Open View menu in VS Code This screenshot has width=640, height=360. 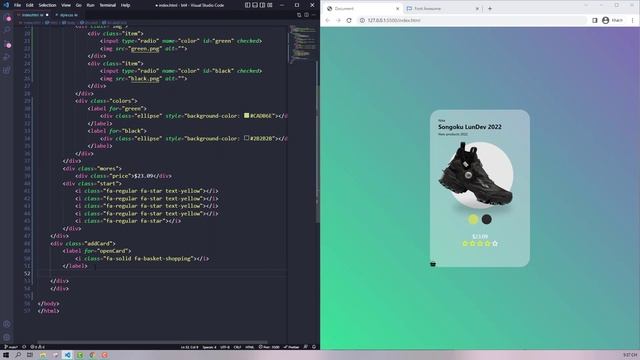pyautogui.click(x=66, y=5)
